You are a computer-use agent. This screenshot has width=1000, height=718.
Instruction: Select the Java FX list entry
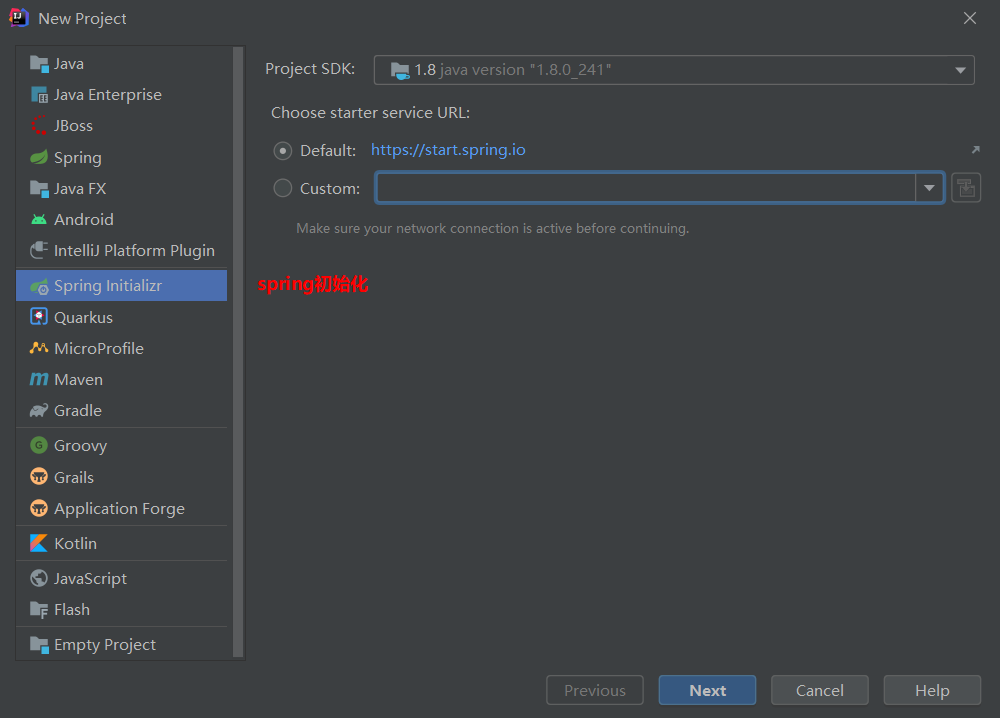tap(121, 189)
